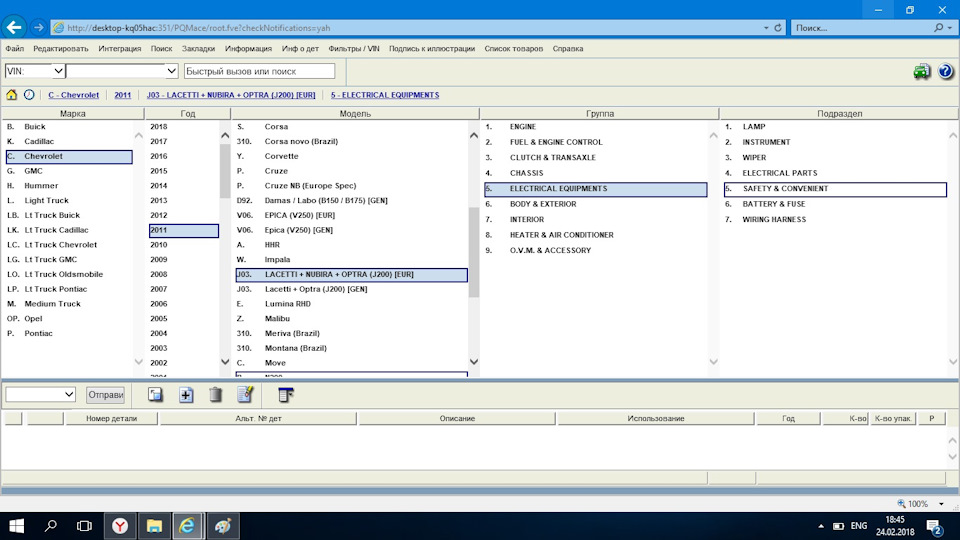The width and height of the screenshot is (960, 540).
Task: Follow the C - Chevrolet breadcrumb link
Action: (73, 95)
